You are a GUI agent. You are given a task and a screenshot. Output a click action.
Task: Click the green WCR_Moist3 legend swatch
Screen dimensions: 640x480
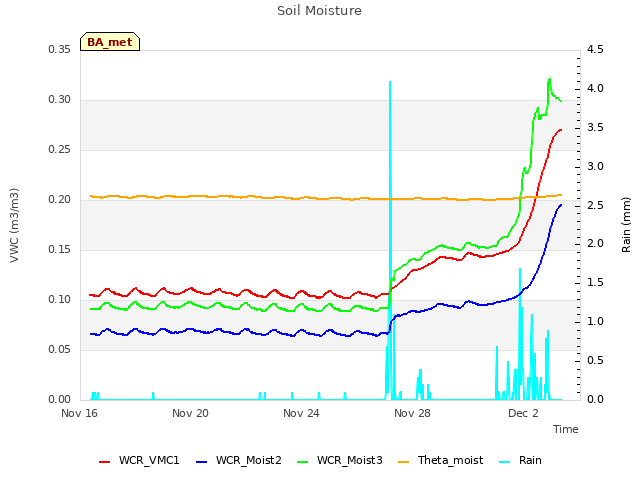302,462
